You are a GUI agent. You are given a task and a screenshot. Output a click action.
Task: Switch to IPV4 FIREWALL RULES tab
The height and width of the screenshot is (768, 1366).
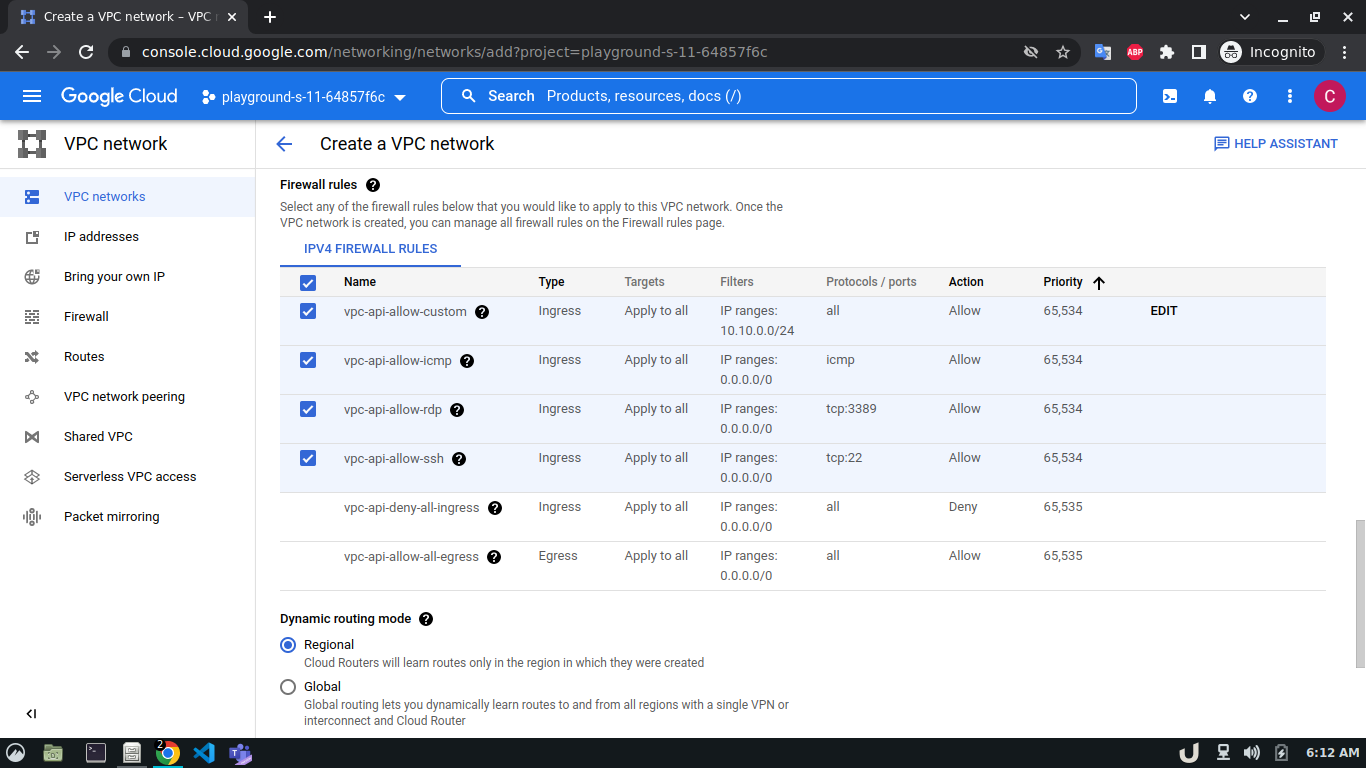pyautogui.click(x=371, y=249)
